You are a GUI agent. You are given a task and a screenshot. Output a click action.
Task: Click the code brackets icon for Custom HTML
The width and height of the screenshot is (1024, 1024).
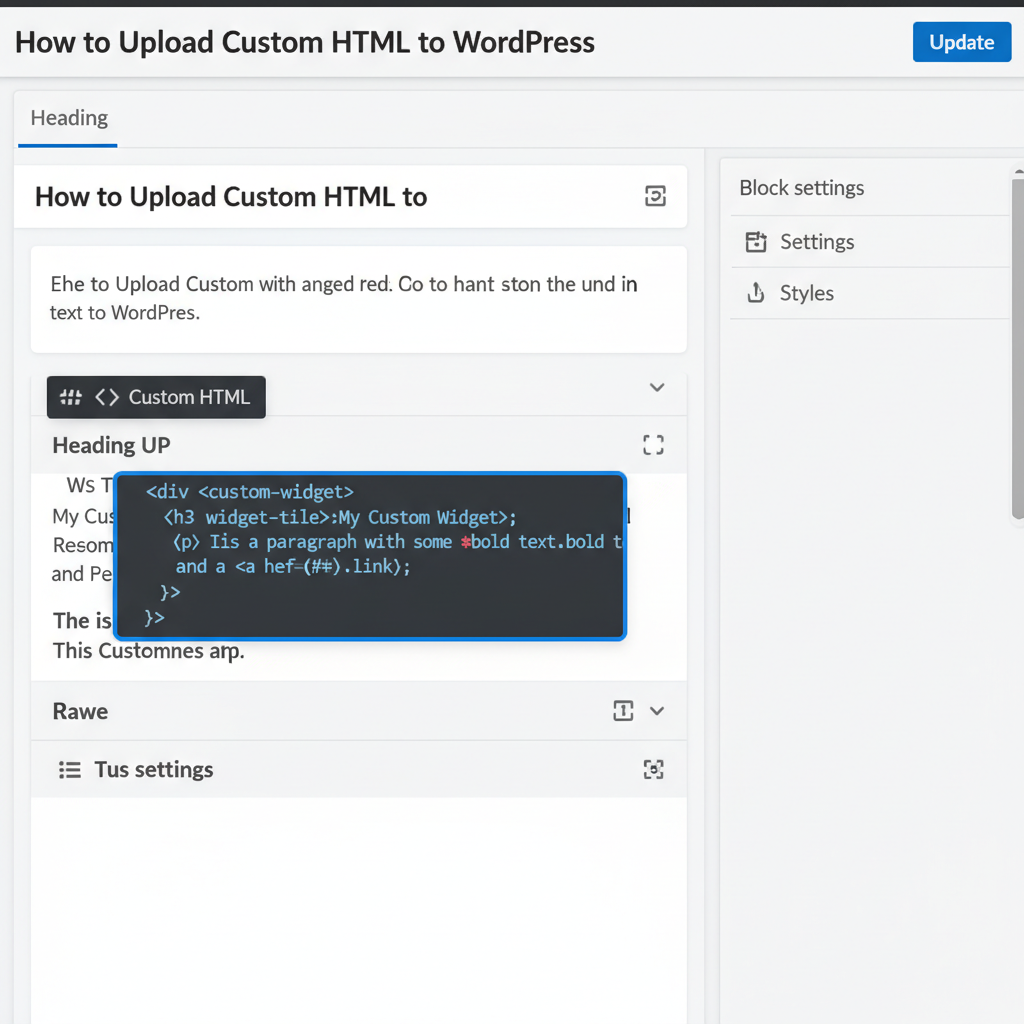[107, 397]
